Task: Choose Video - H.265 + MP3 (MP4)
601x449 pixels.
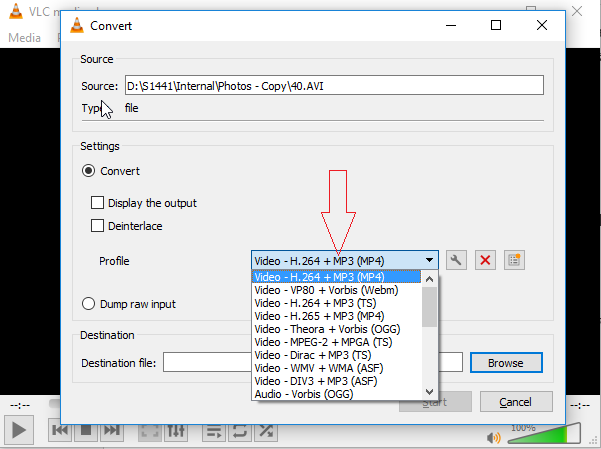Action: click(x=336, y=316)
